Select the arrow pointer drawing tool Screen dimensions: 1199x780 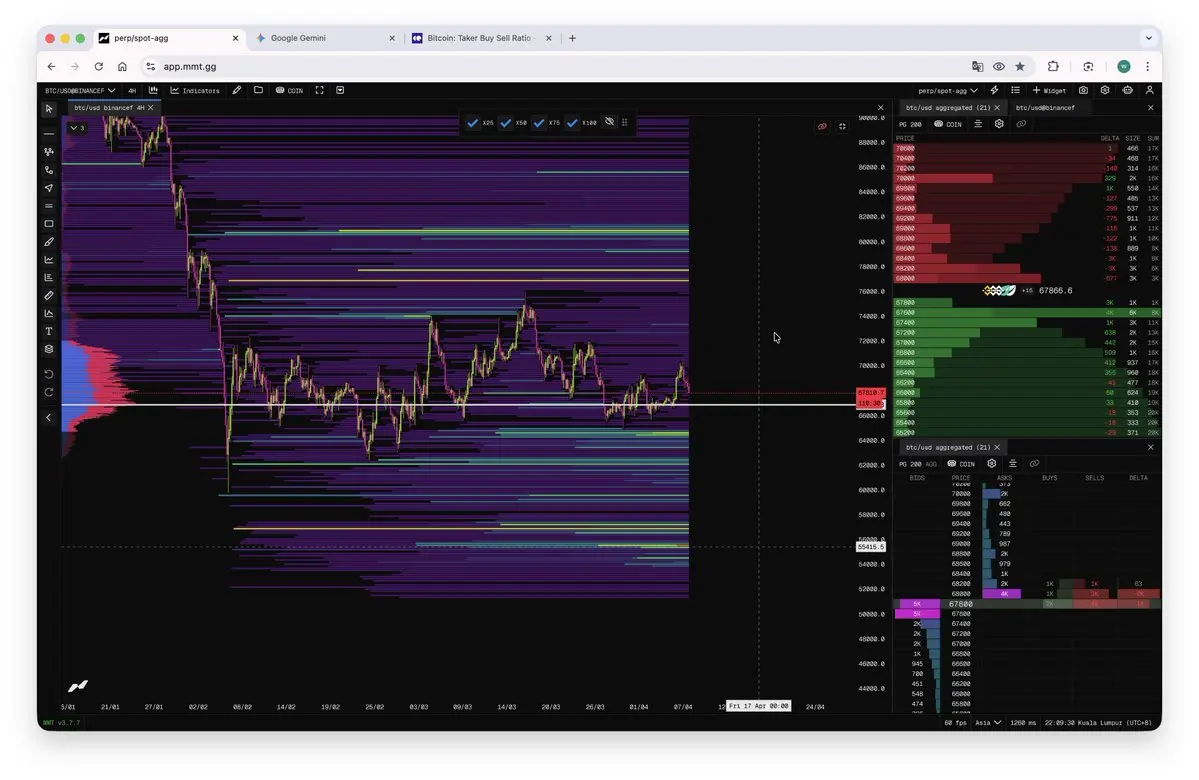pos(49,188)
